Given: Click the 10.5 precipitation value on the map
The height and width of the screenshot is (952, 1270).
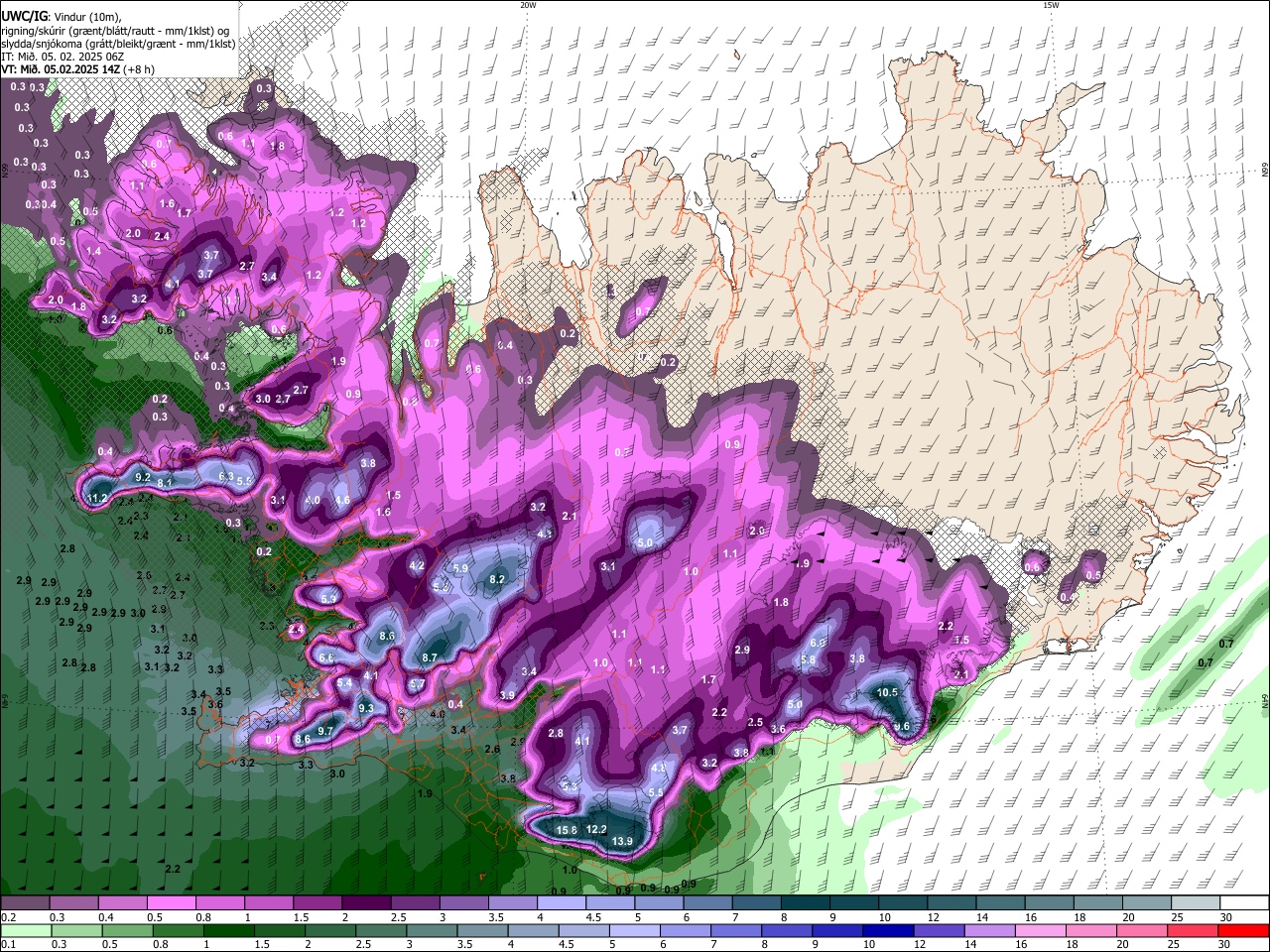Looking at the screenshot, I should (x=888, y=693).
